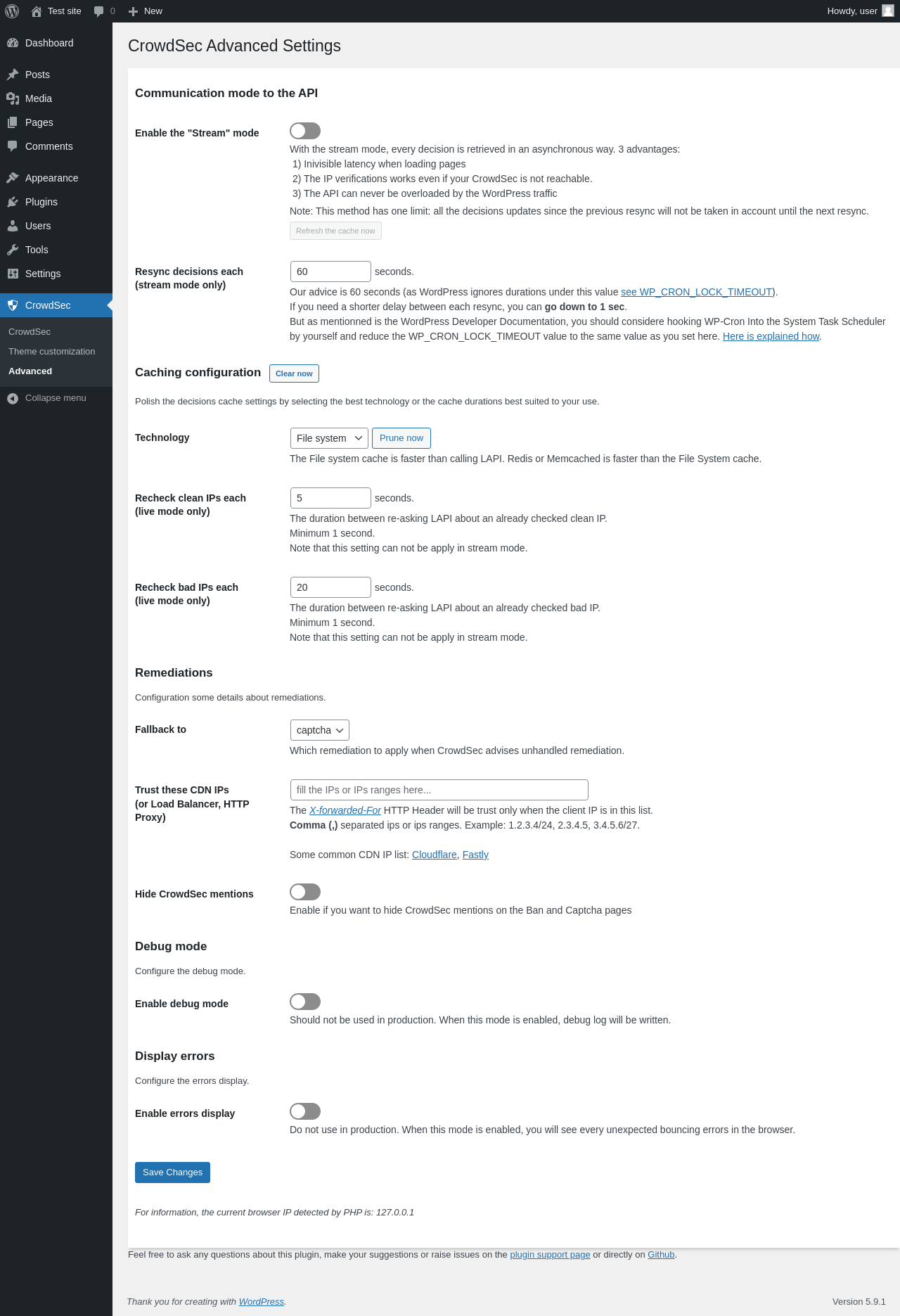Open the comments bubble icon in admin bar
Image resolution: width=900 pixels, height=1316 pixels.
tap(99, 11)
